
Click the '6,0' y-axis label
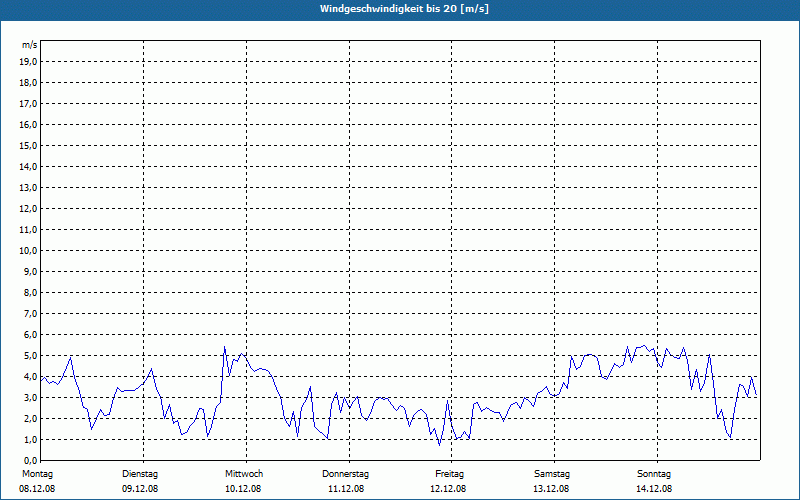pos(30,335)
